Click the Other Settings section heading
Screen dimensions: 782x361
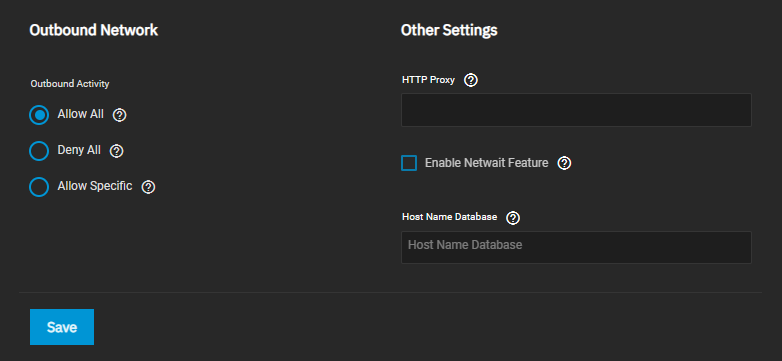[449, 30]
